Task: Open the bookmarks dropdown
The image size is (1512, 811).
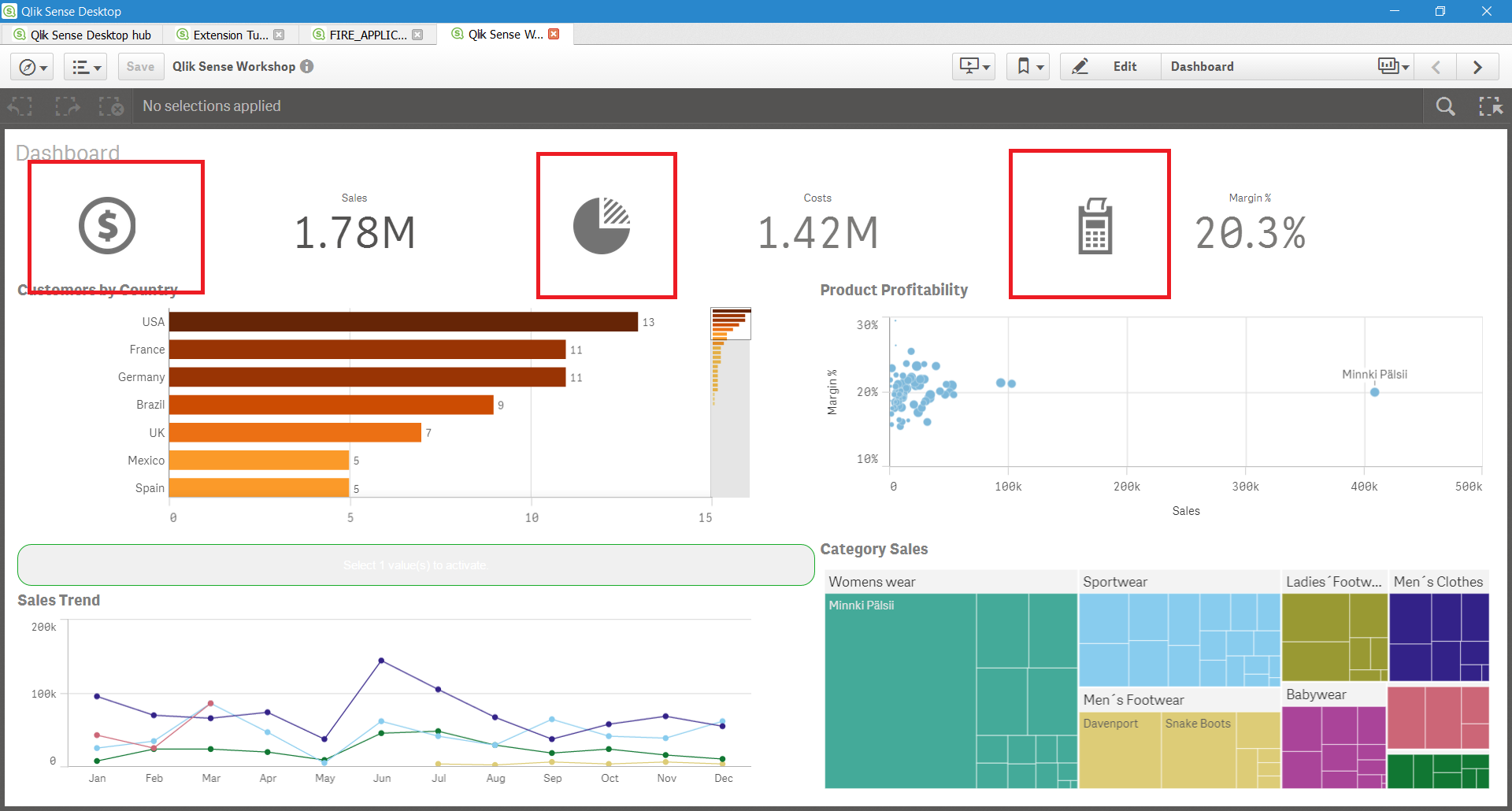Action: click(1028, 66)
